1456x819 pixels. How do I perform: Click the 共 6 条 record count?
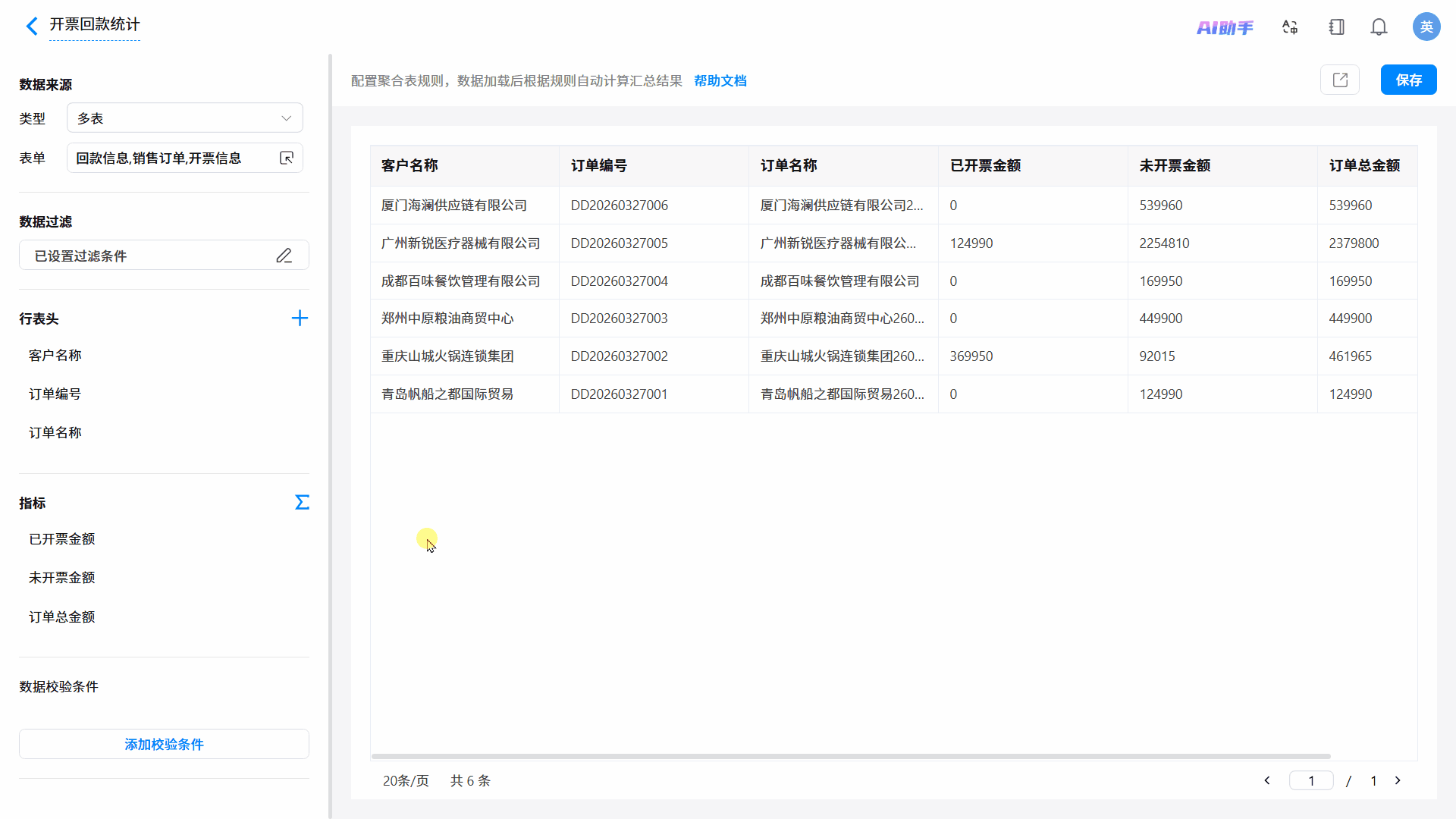click(x=470, y=780)
